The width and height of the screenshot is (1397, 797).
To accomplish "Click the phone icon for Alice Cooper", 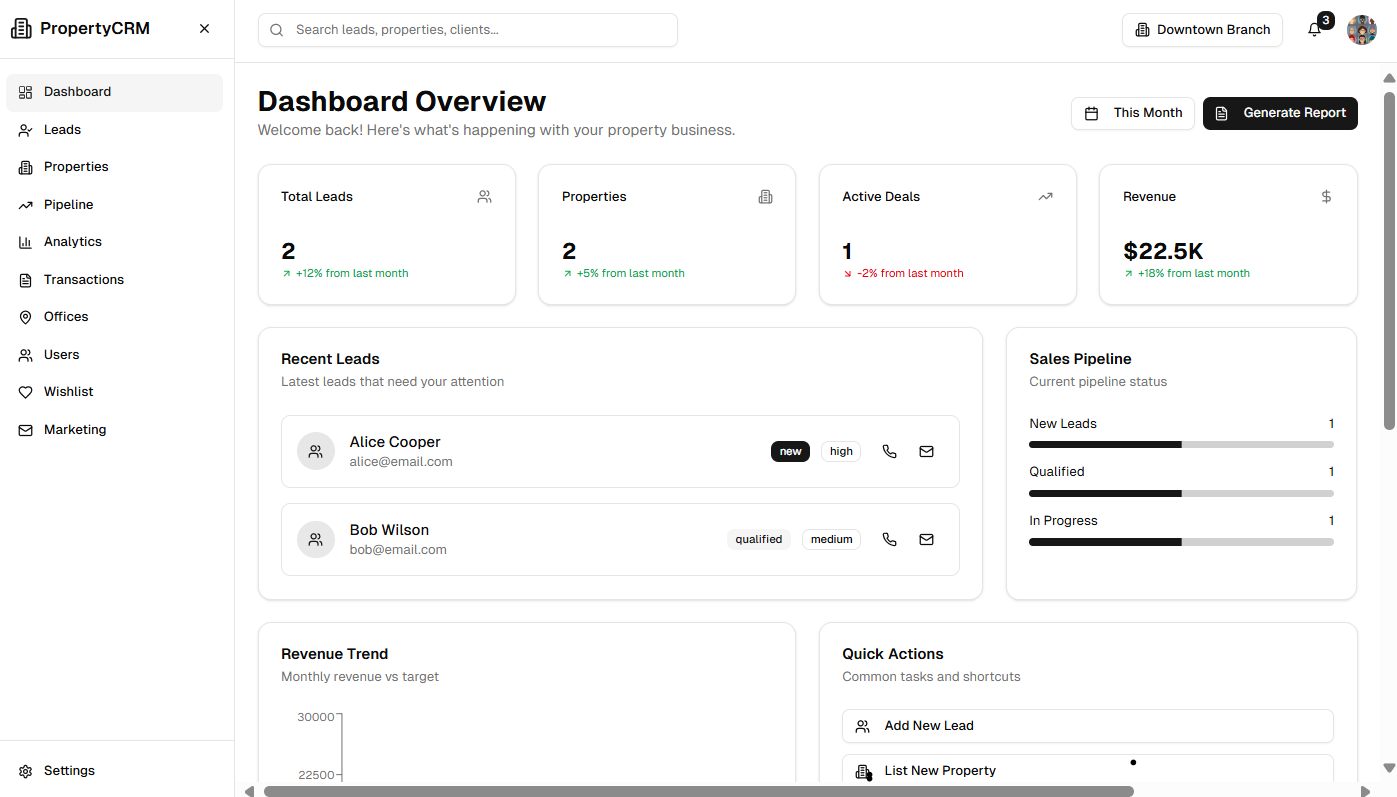I will pos(889,451).
